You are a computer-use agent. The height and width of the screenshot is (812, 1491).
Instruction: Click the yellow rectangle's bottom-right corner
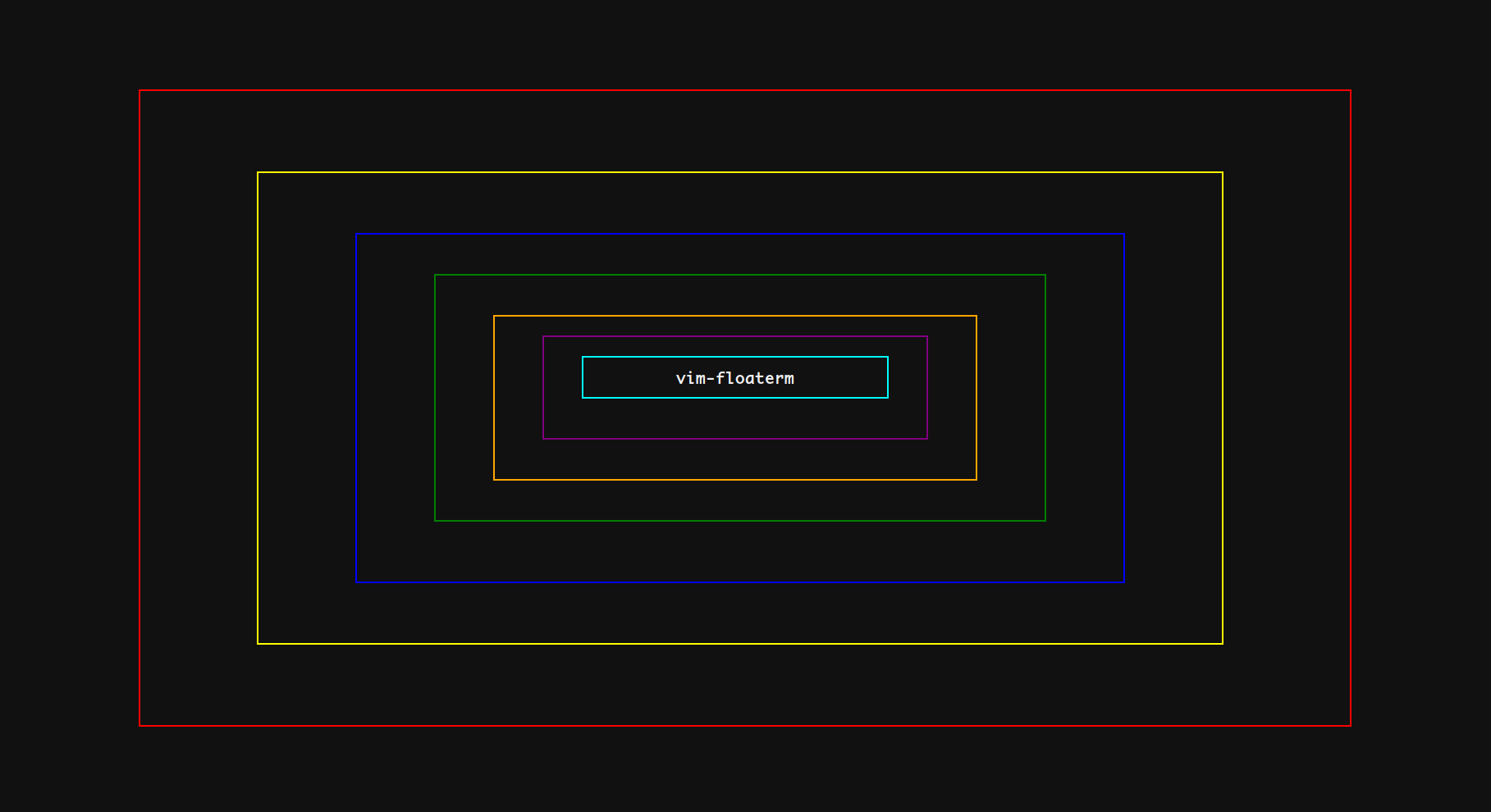1222,643
